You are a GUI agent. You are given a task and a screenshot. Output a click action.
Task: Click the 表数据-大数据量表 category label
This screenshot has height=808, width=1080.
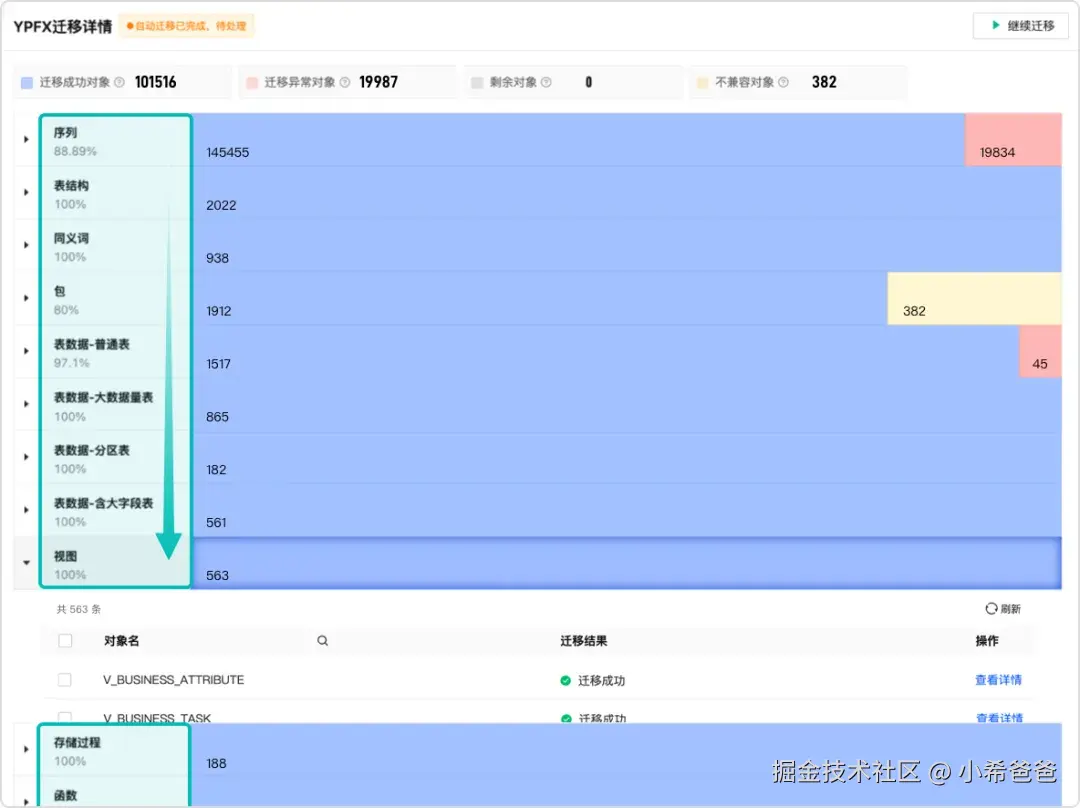pos(103,397)
